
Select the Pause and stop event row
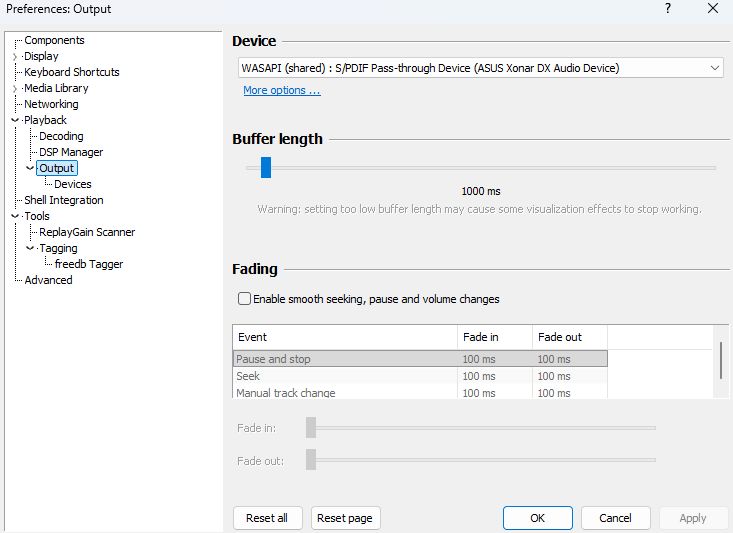(420, 359)
